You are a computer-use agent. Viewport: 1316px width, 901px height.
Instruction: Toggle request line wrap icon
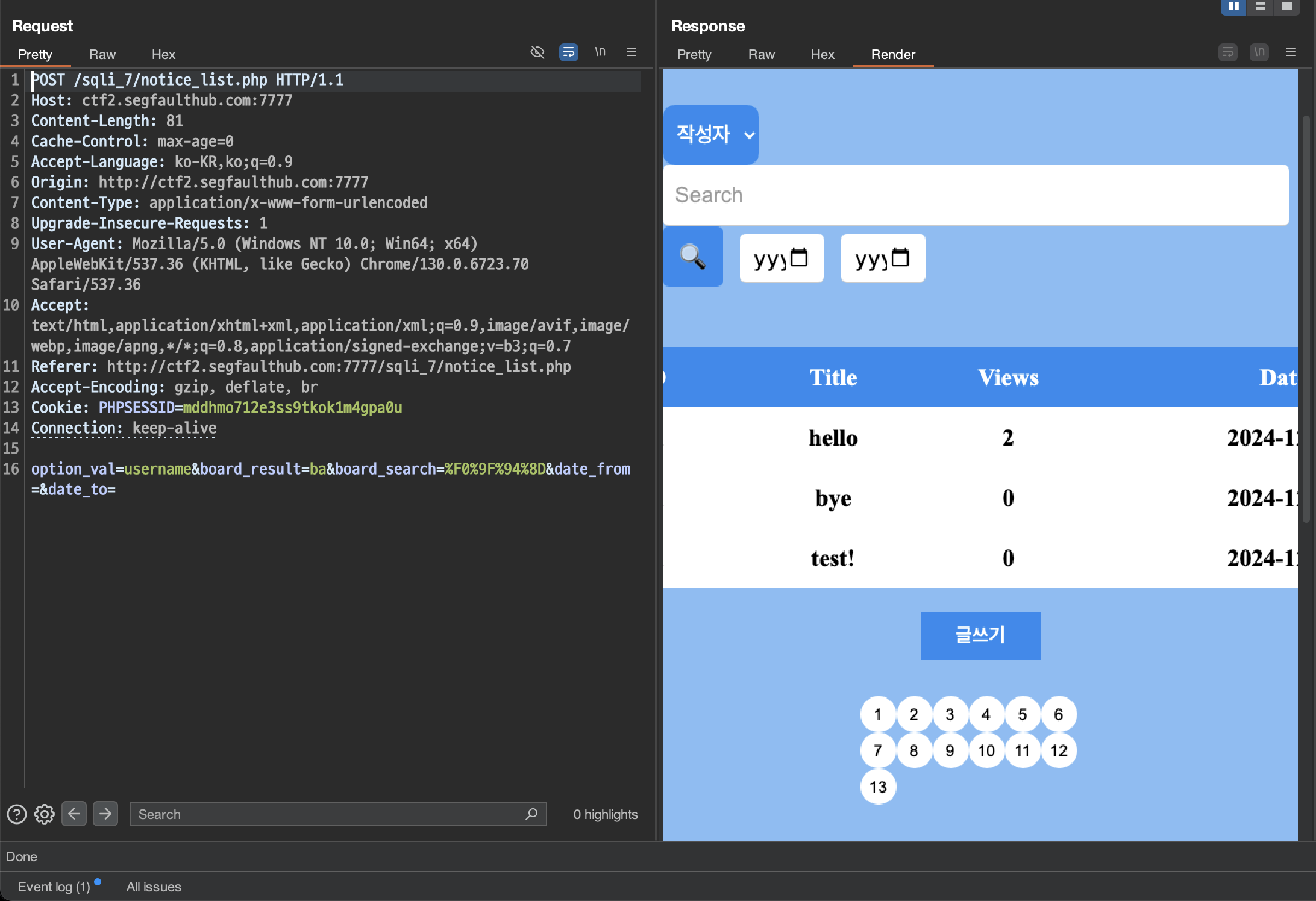(x=568, y=52)
